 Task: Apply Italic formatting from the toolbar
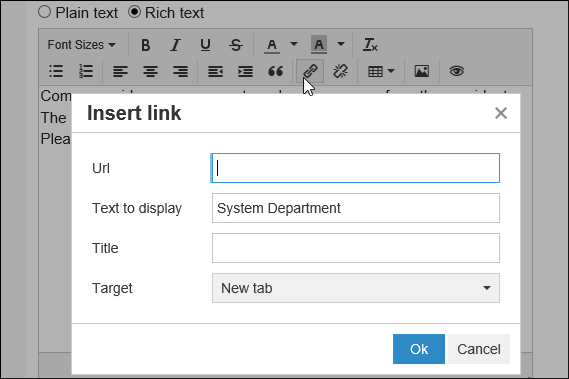pos(176,45)
